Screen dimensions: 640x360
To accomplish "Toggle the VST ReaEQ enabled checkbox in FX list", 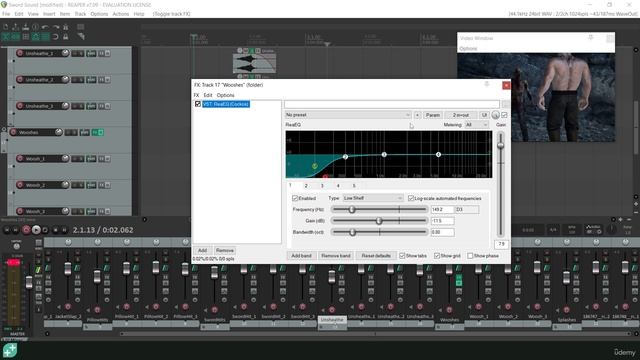I will (x=198, y=104).
